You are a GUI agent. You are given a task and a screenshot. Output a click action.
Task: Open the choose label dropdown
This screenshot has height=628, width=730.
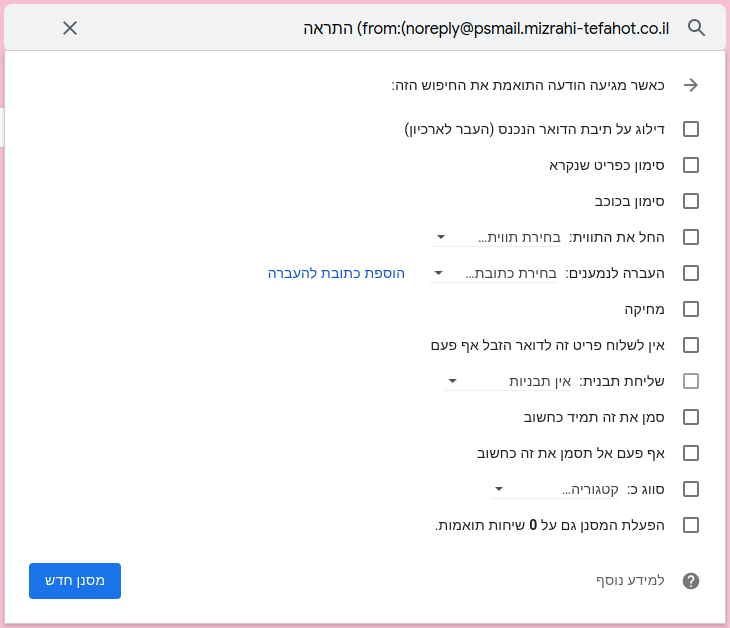(x=497, y=237)
